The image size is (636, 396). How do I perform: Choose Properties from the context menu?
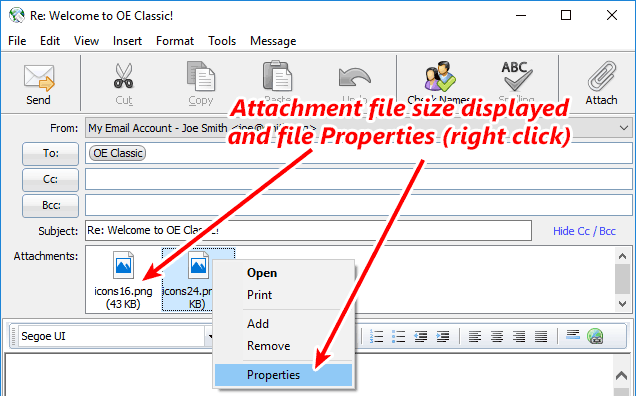click(x=284, y=375)
